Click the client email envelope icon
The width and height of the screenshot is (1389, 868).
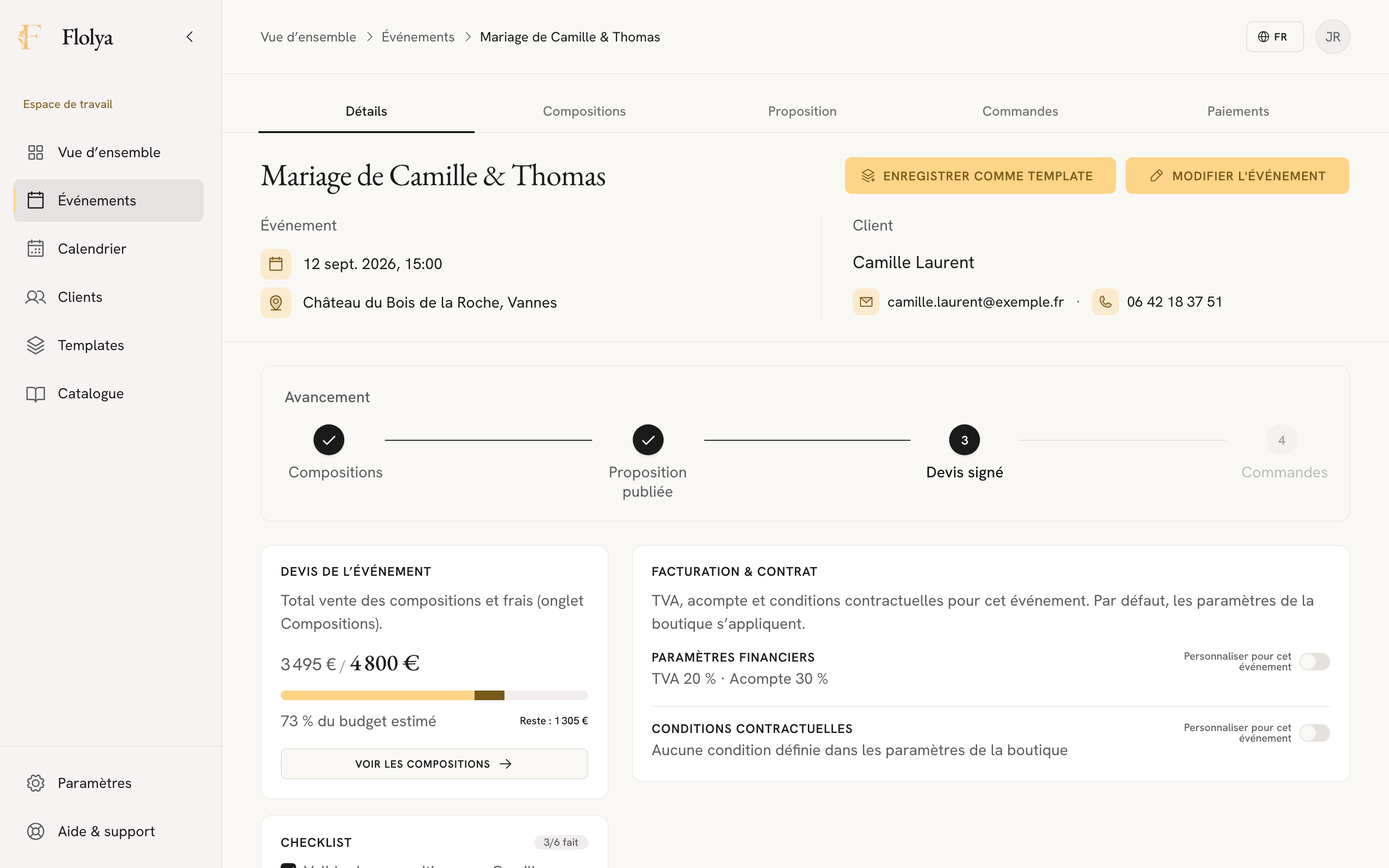pyautogui.click(x=866, y=302)
